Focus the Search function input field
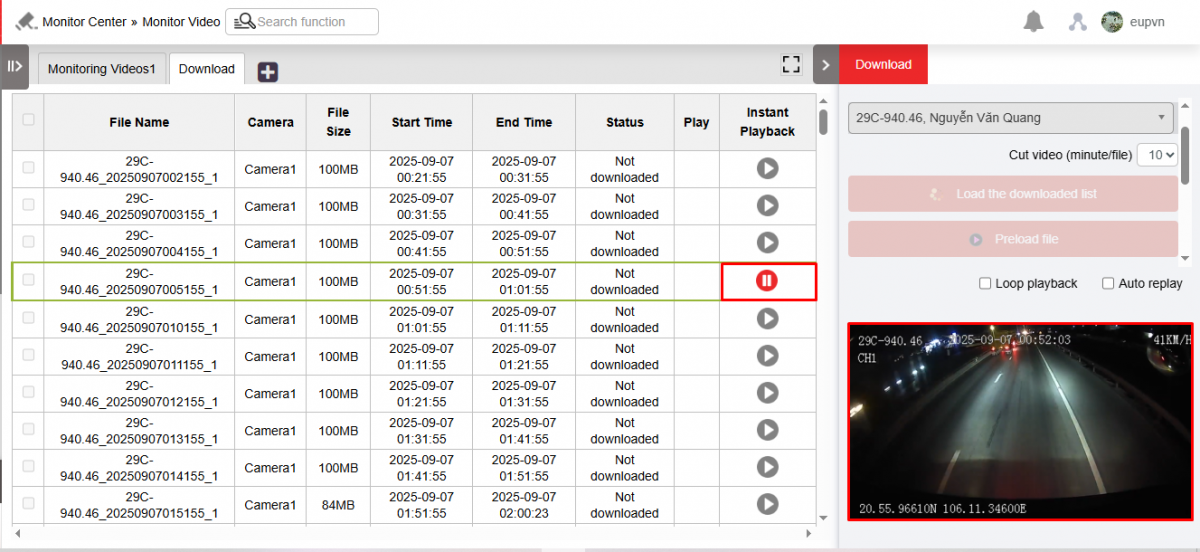Screen dimensions: 1200x552 (x=302, y=21)
